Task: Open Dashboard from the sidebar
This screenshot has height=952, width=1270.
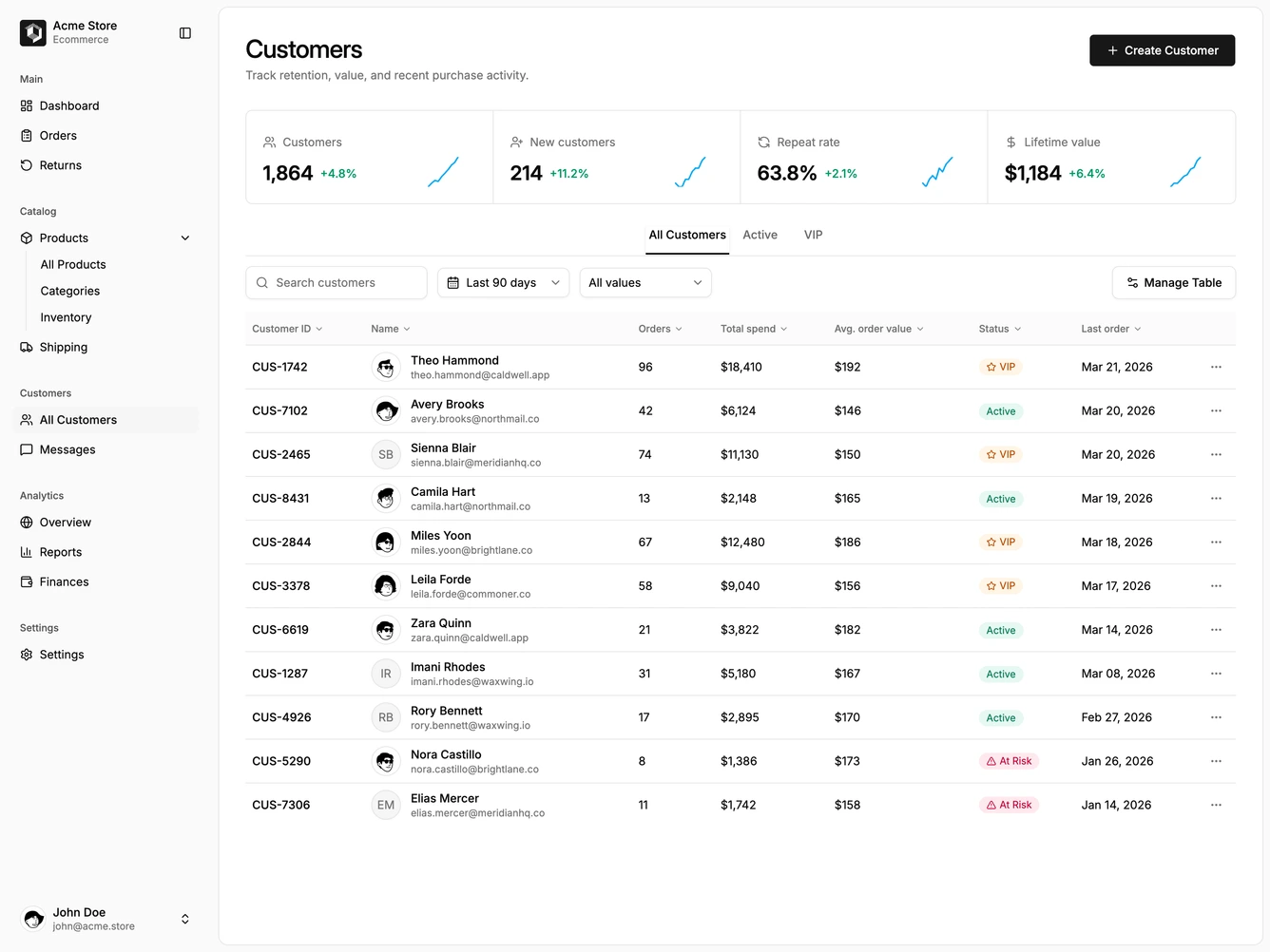Action: 106,105
